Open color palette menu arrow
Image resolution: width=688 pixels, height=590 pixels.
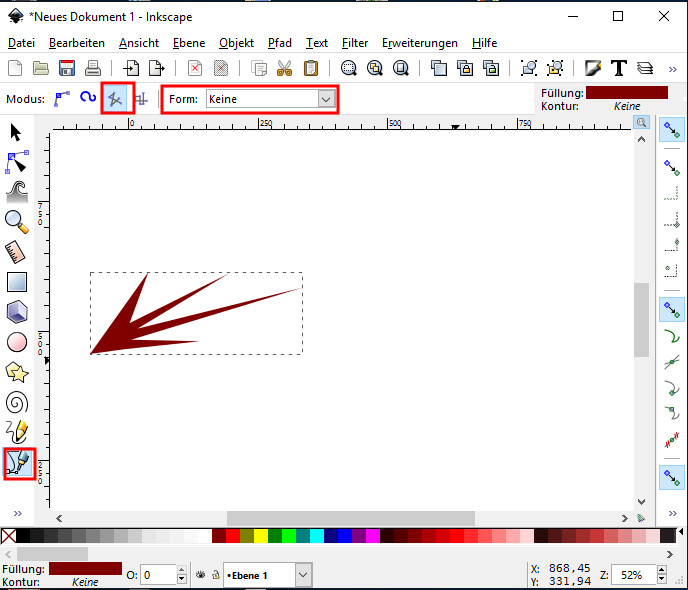pos(681,532)
